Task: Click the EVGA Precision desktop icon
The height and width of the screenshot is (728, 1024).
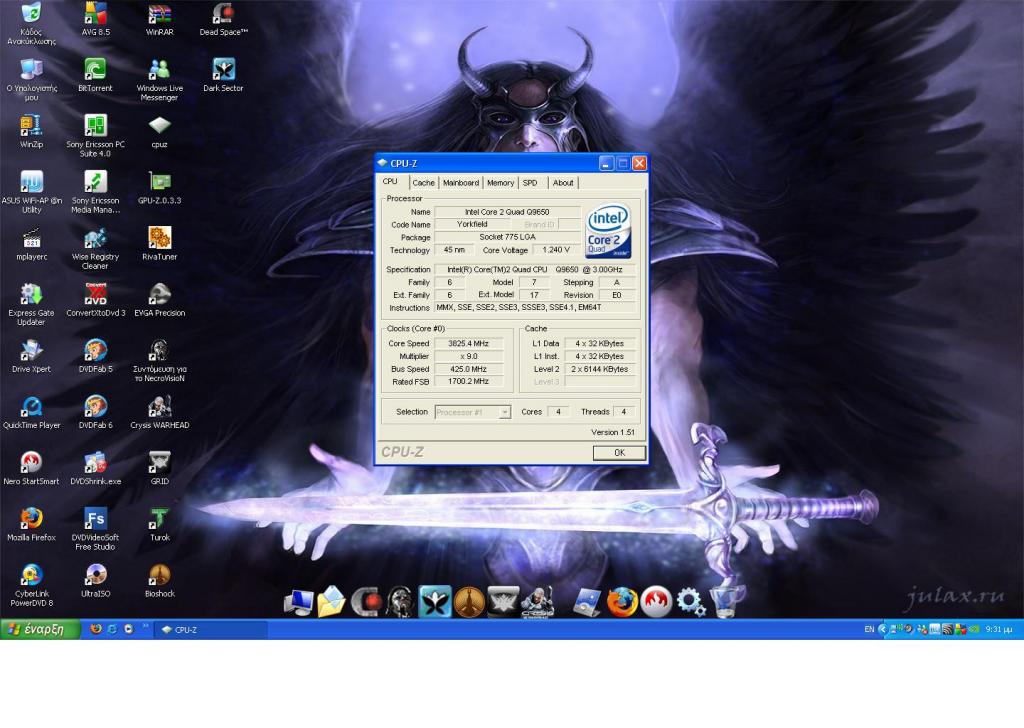Action: (x=159, y=299)
